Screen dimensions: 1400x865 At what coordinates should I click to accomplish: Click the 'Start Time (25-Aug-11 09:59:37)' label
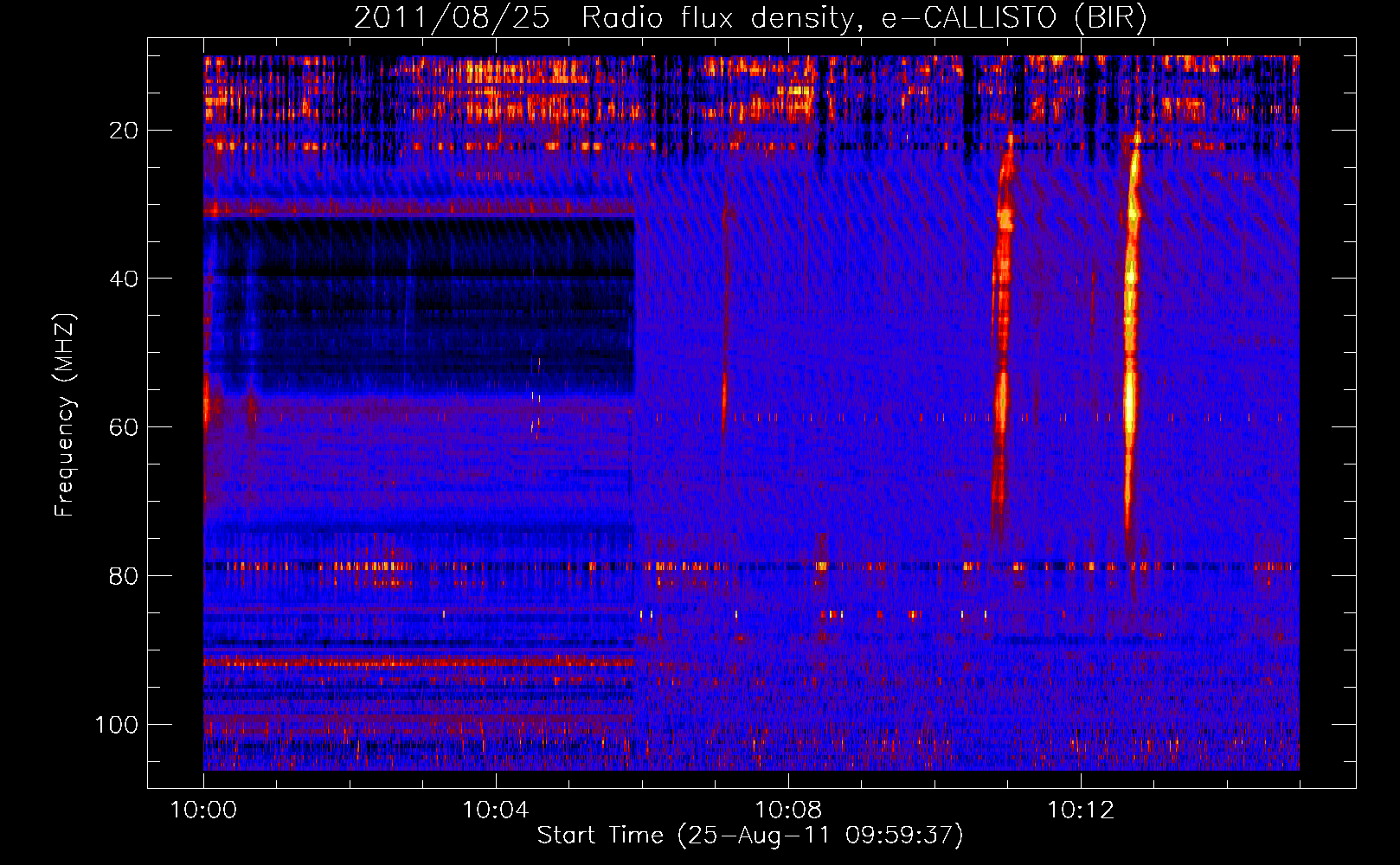tap(750, 836)
